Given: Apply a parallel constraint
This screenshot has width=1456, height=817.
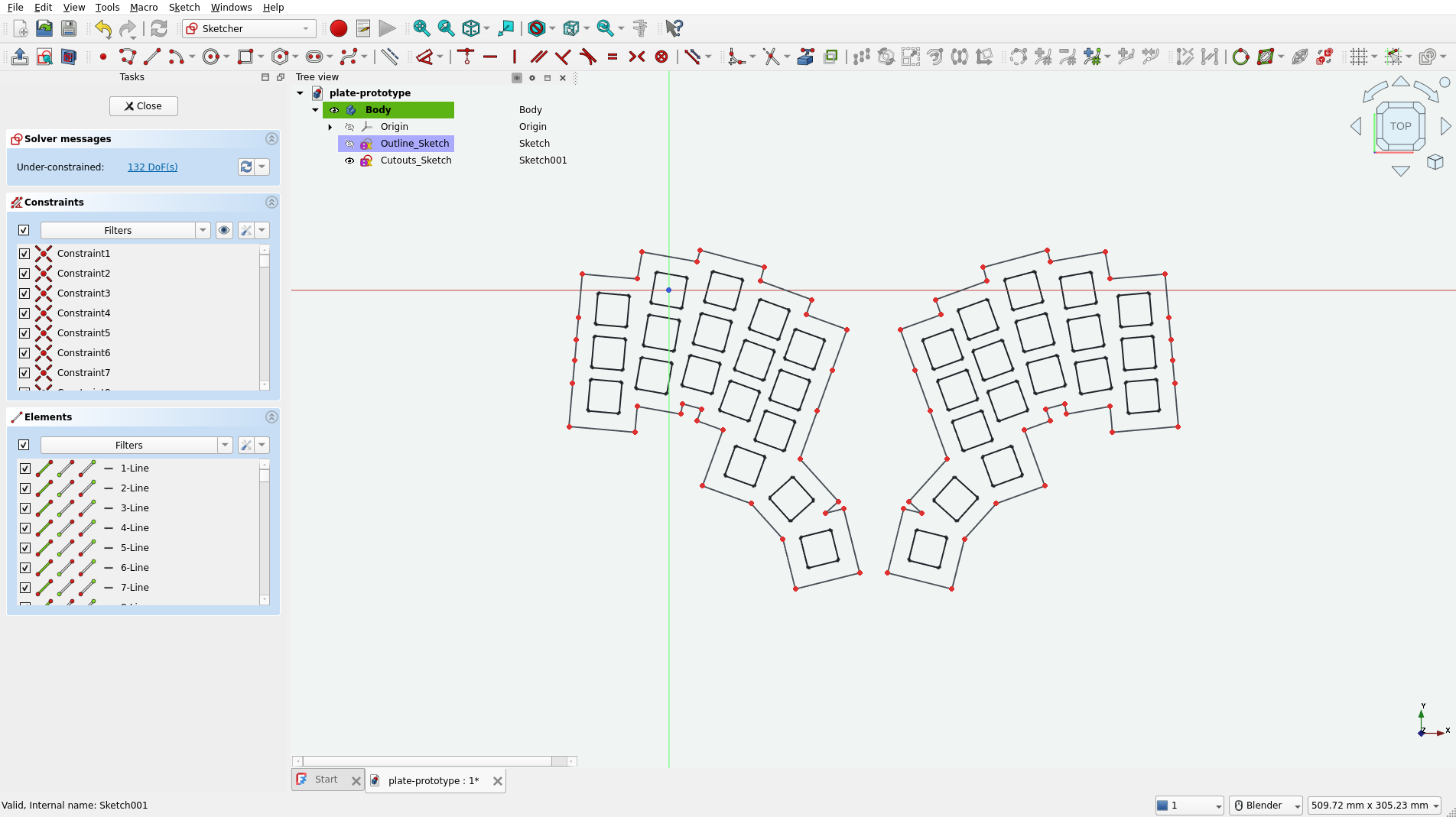Looking at the screenshot, I should 539,57.
